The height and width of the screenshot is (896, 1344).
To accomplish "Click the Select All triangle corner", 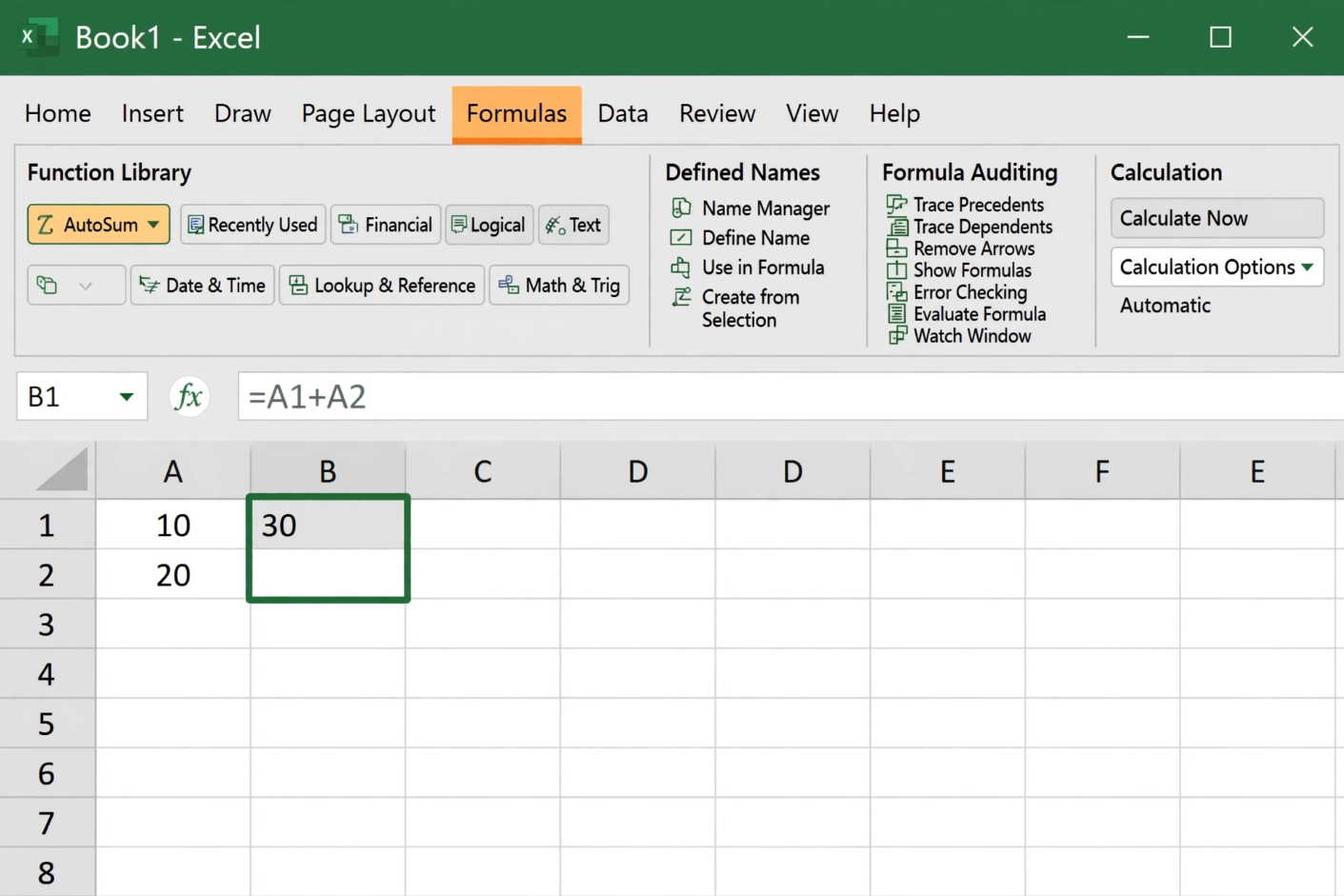I will pyautogui.click(x=62, y=469).
